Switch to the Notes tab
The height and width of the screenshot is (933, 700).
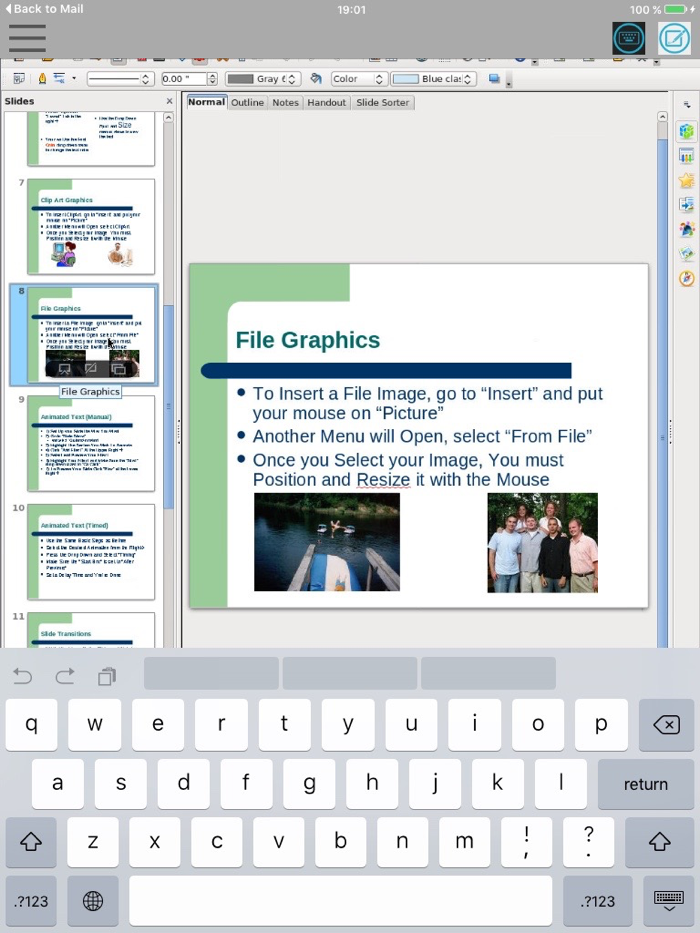click(285, 102)
